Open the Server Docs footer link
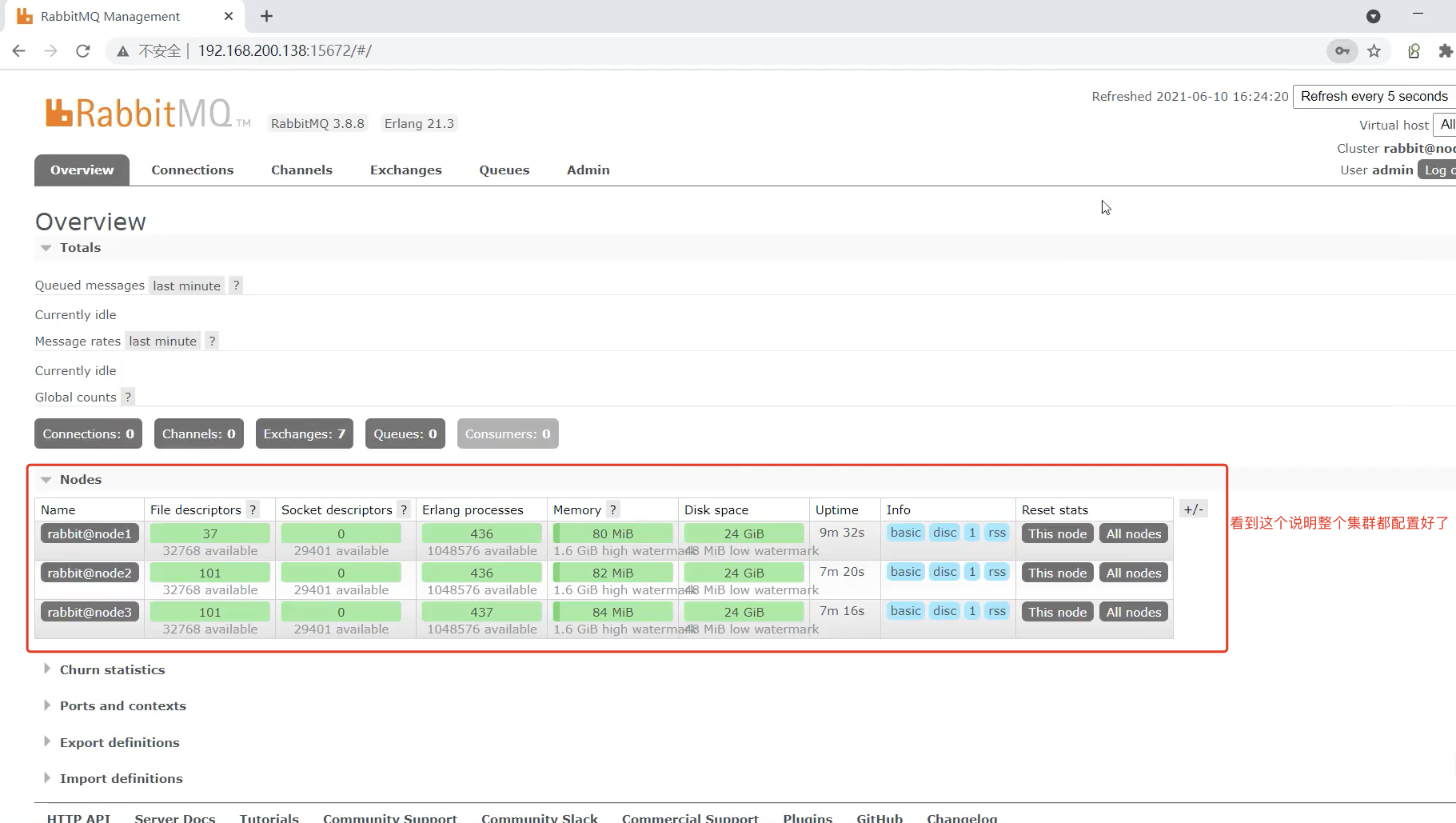 175,817
